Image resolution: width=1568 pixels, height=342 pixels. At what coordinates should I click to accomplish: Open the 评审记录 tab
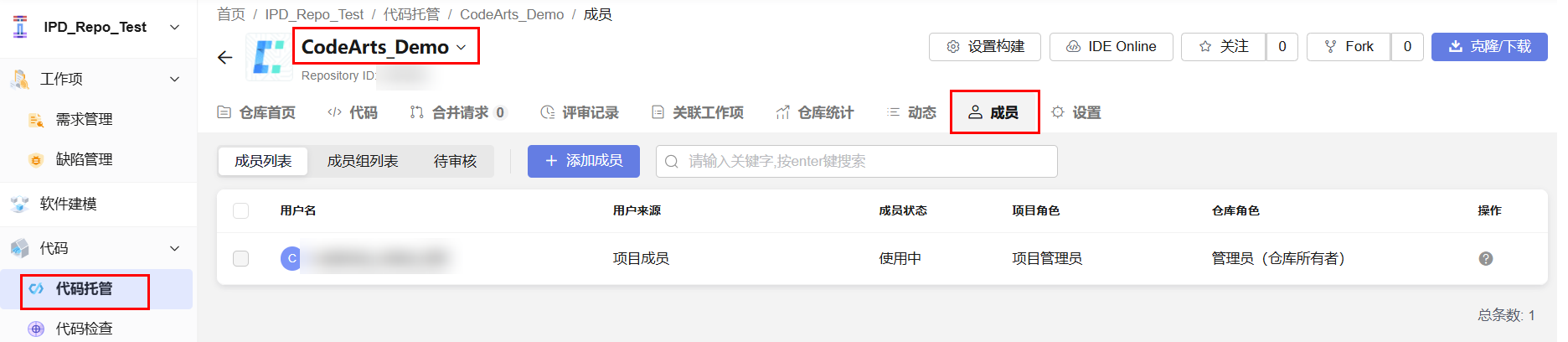click(x=580, y=112)
